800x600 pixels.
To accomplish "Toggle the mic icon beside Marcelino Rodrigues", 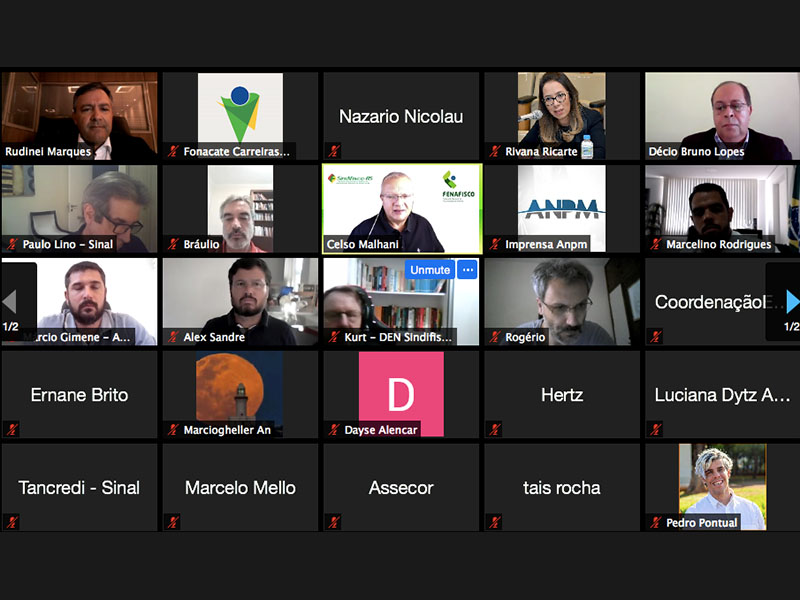I will coord(656,244).
